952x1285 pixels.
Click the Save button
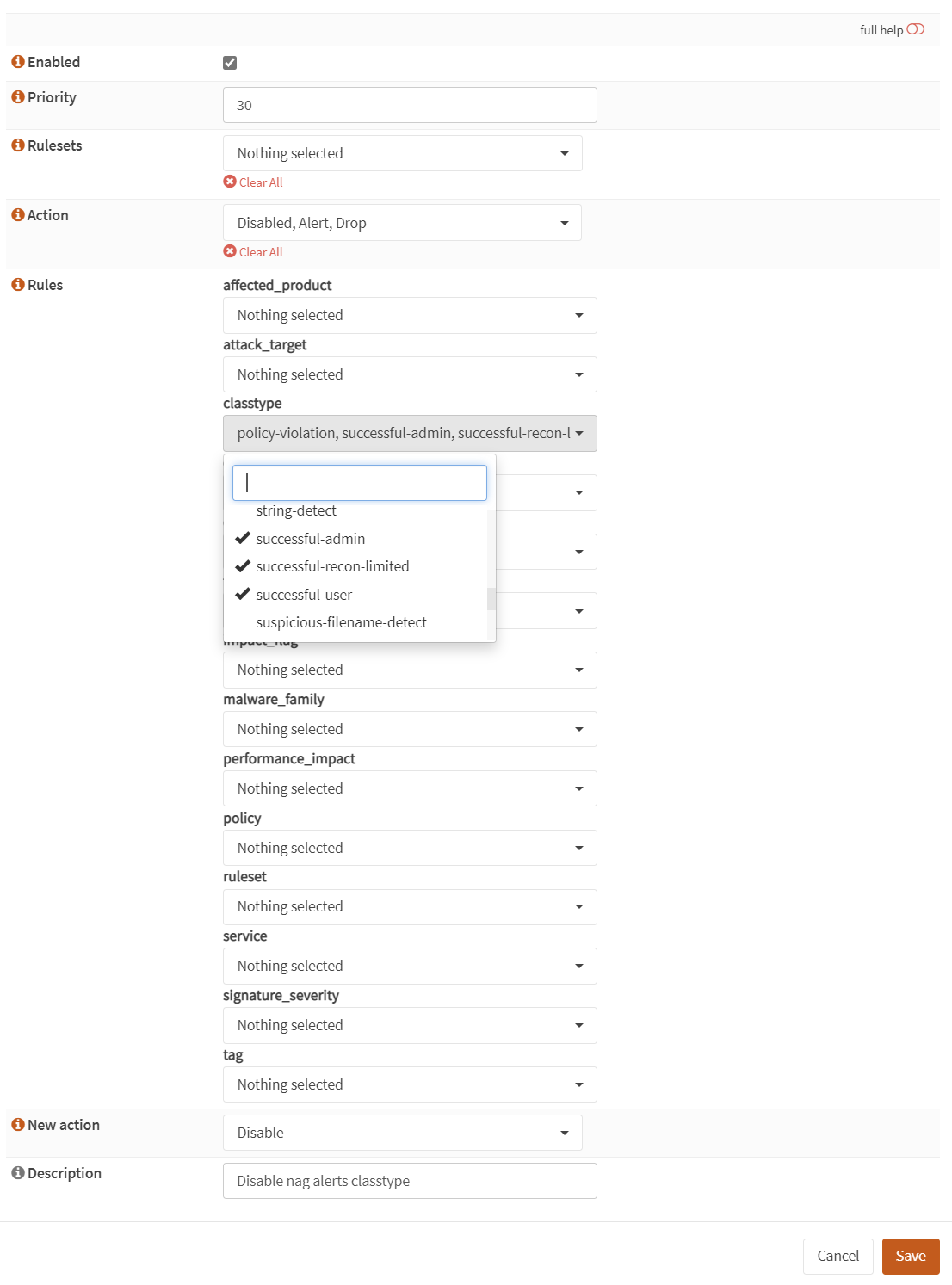(x=910, y=1256)
